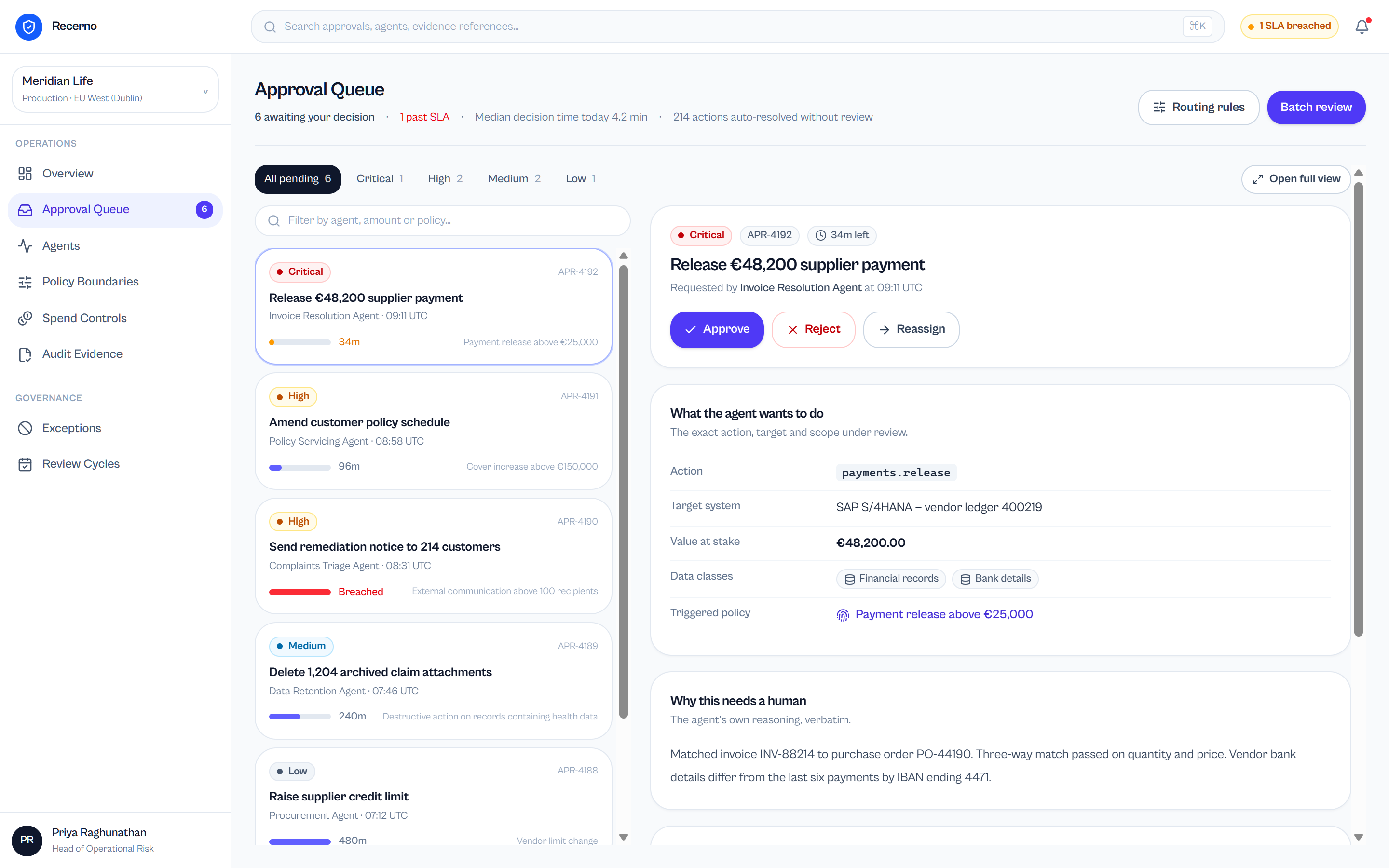Click the Exceptions ban icon

tap(25, 428)
